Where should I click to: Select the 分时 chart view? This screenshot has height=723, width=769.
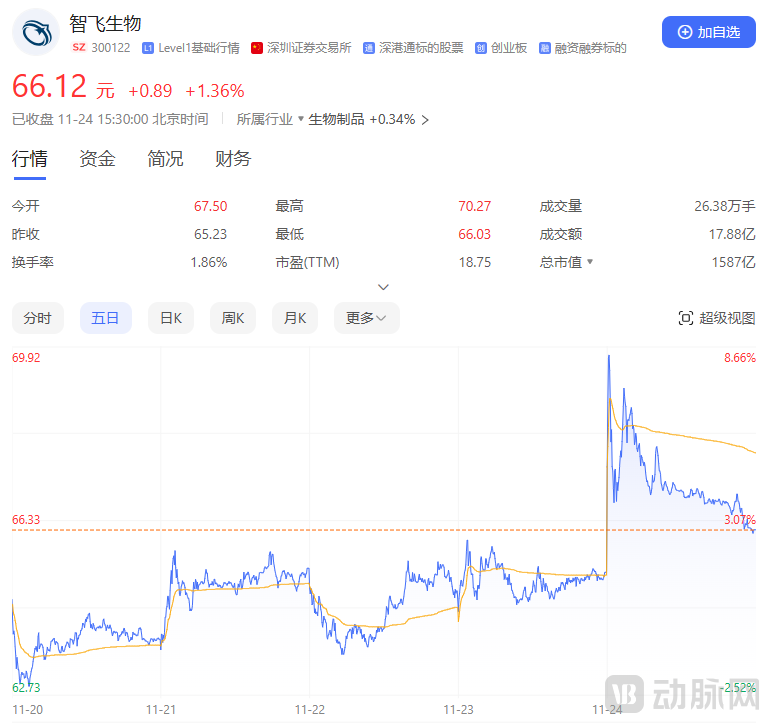click(38, 318)
